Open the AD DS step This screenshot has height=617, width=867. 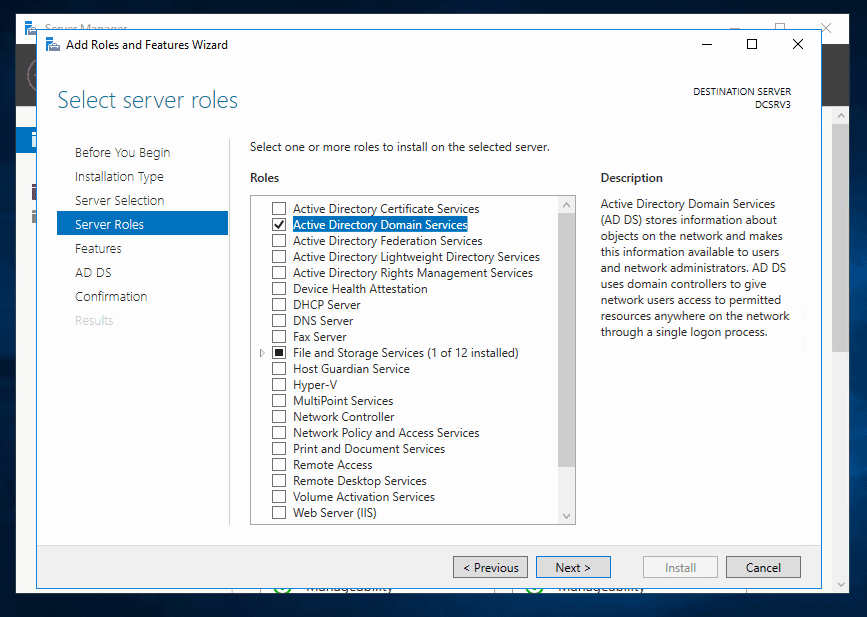pyautogui.click(x=93, y=273)
